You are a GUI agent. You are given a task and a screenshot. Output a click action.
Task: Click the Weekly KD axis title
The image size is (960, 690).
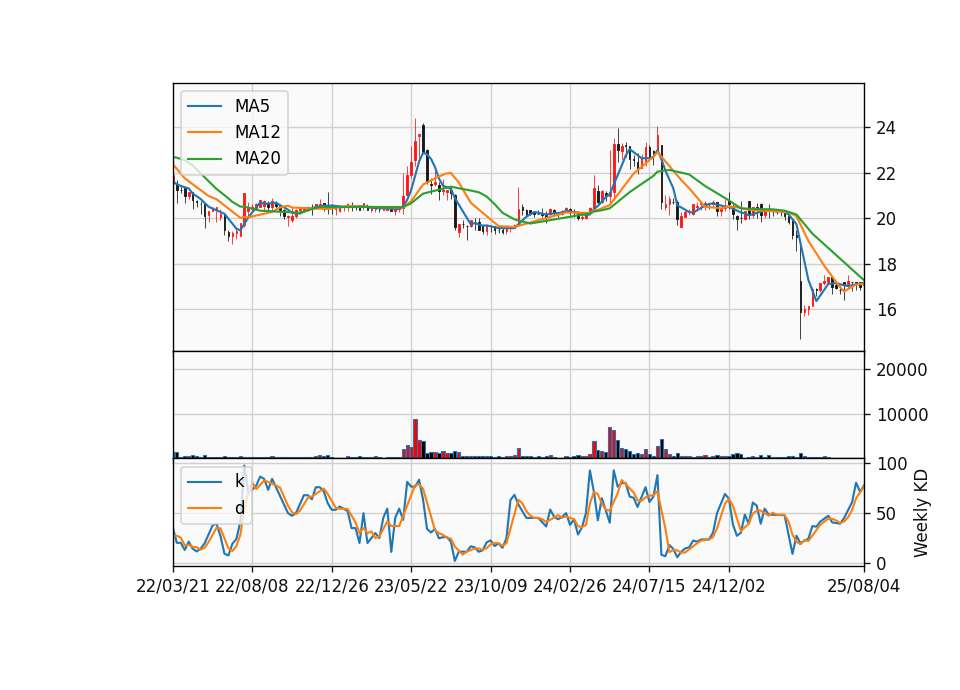click(x=920, y=513)
